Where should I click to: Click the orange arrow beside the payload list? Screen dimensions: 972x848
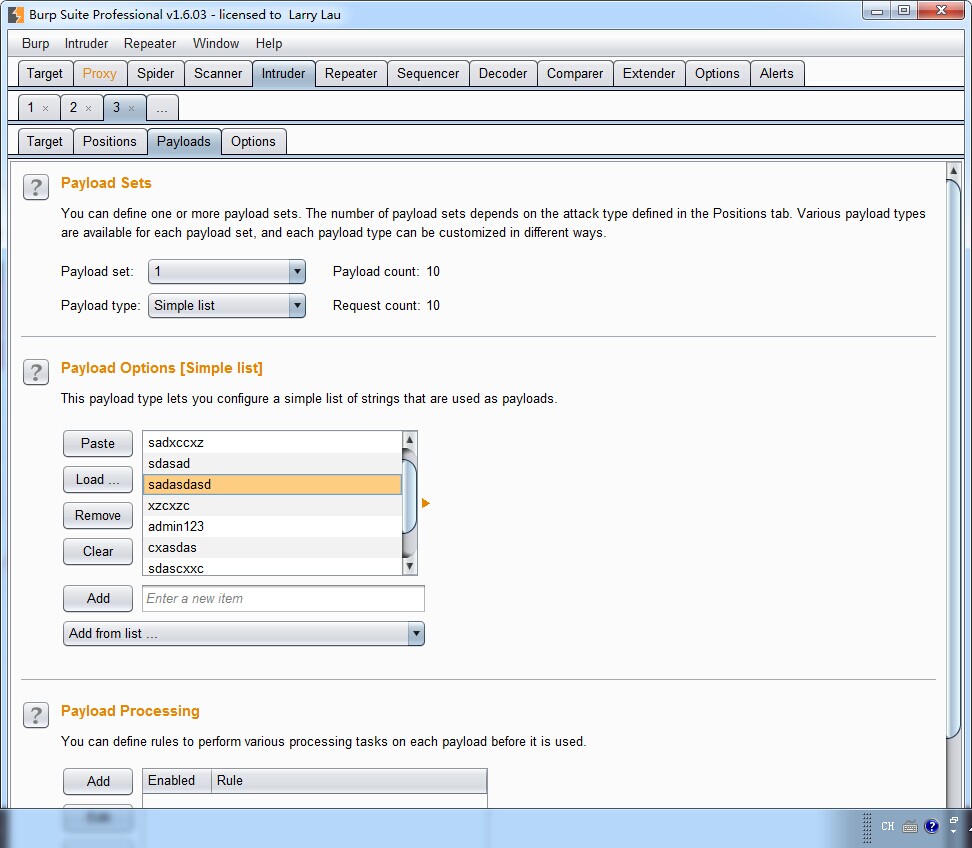[425, 503]
